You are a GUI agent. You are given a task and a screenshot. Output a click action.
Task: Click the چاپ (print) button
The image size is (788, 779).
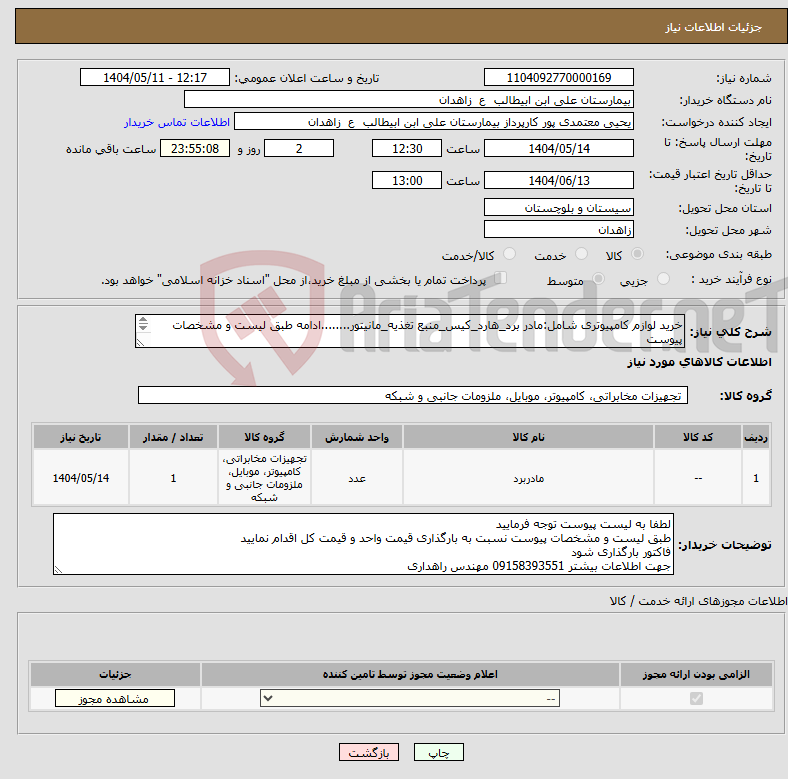click(x=438, y=752)
